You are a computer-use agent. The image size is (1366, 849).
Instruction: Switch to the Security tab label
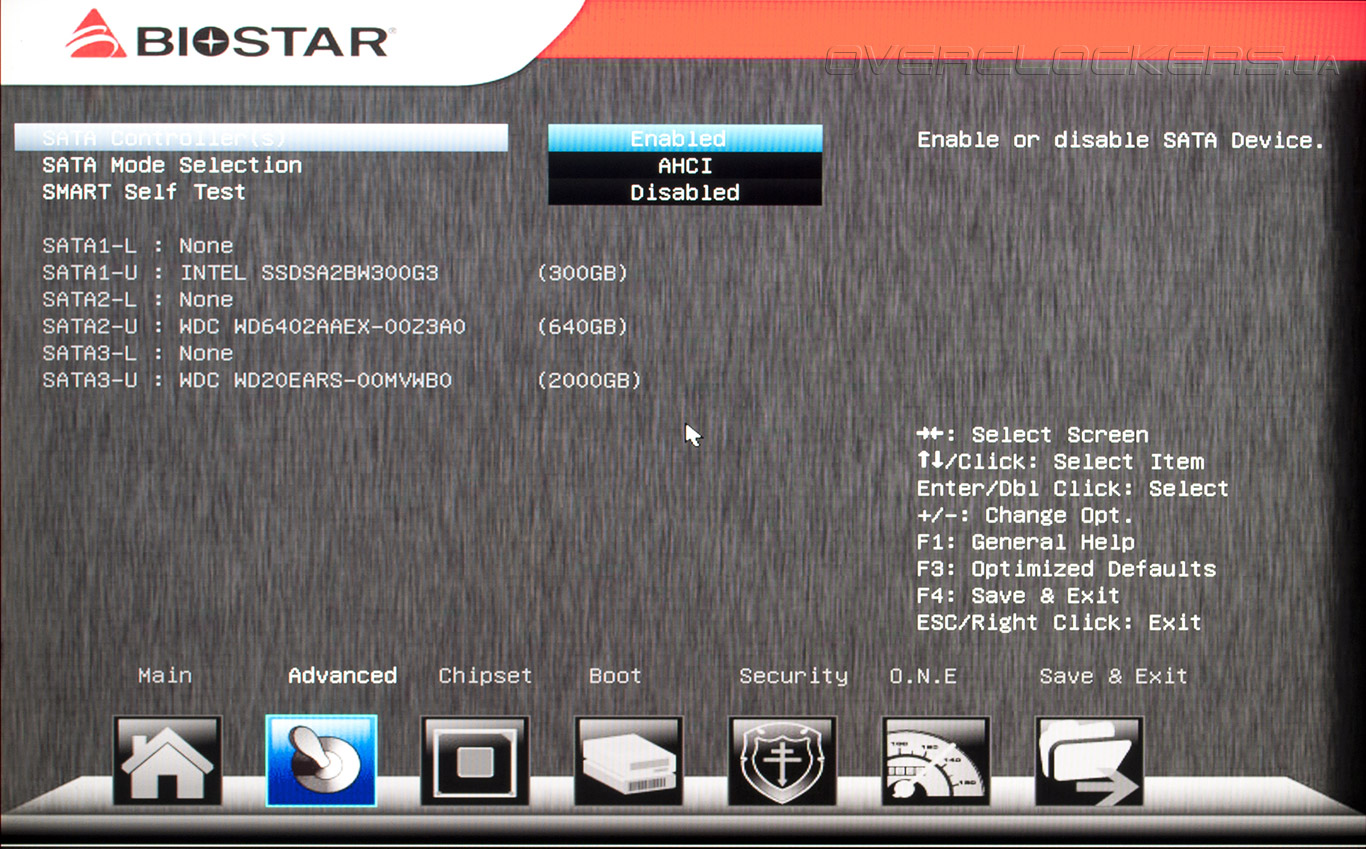coord(793,677)
